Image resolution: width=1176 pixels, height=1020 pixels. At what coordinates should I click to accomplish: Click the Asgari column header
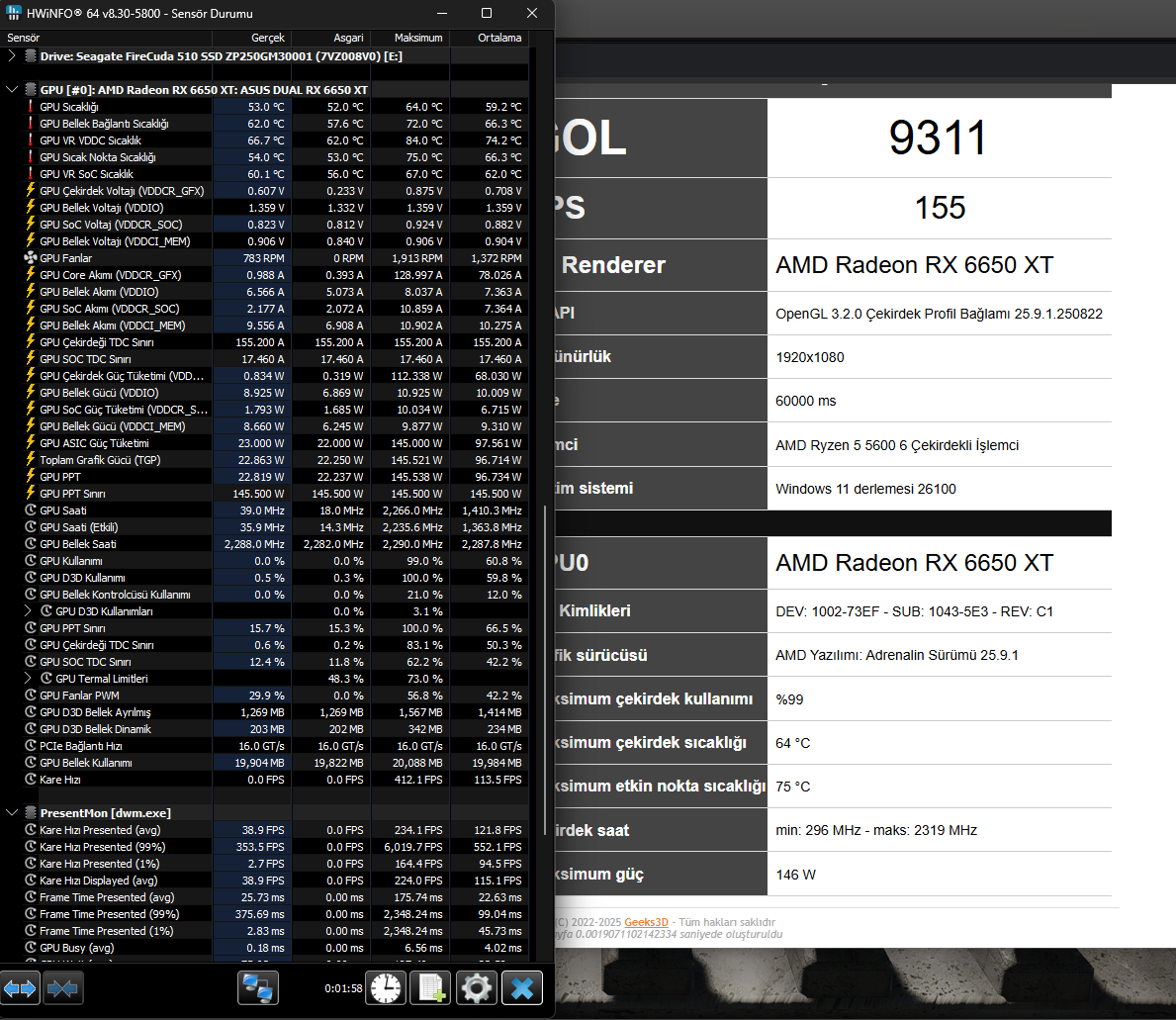(x=348, y=38)
